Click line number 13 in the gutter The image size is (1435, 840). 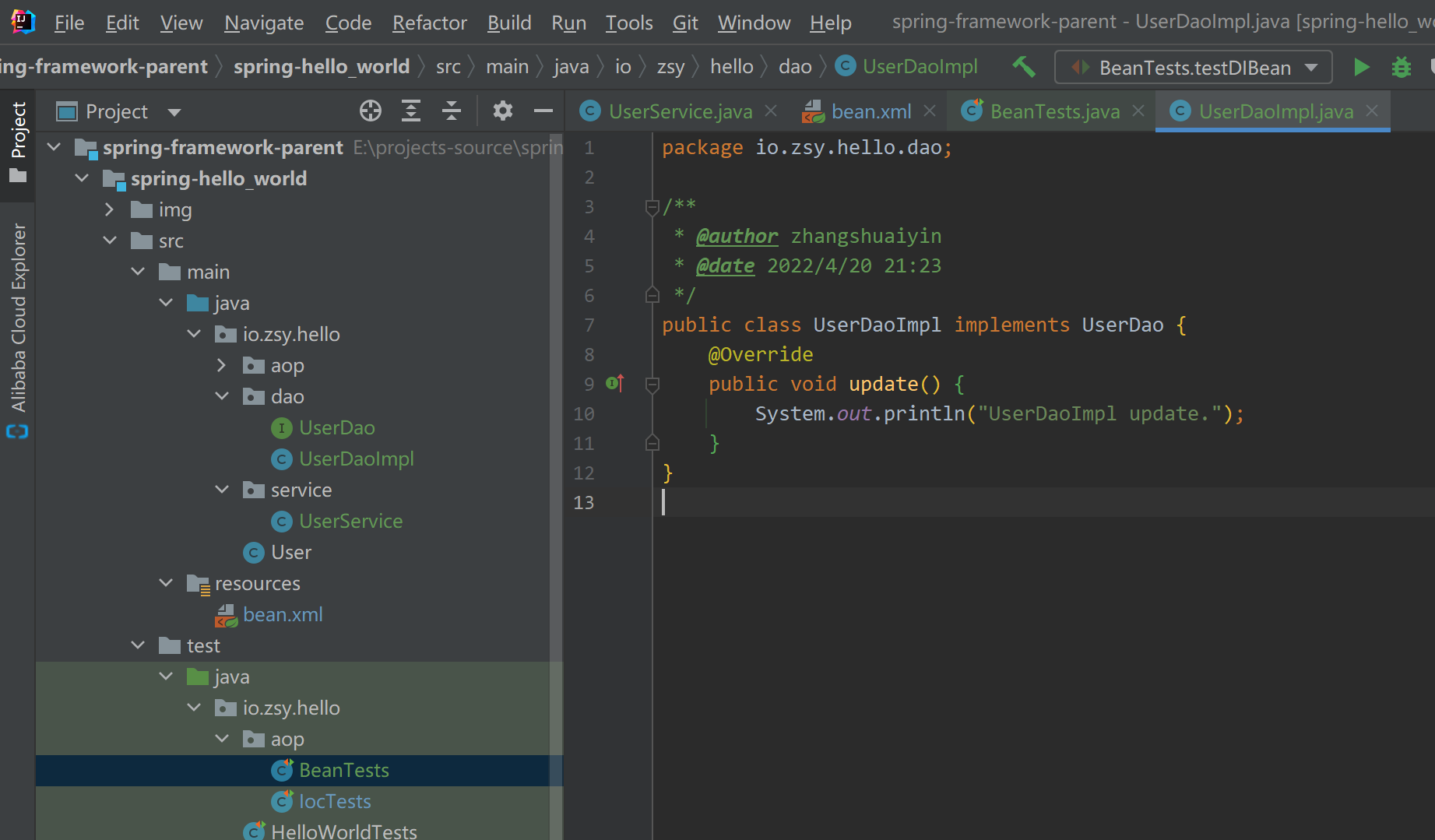click(584, 502)
